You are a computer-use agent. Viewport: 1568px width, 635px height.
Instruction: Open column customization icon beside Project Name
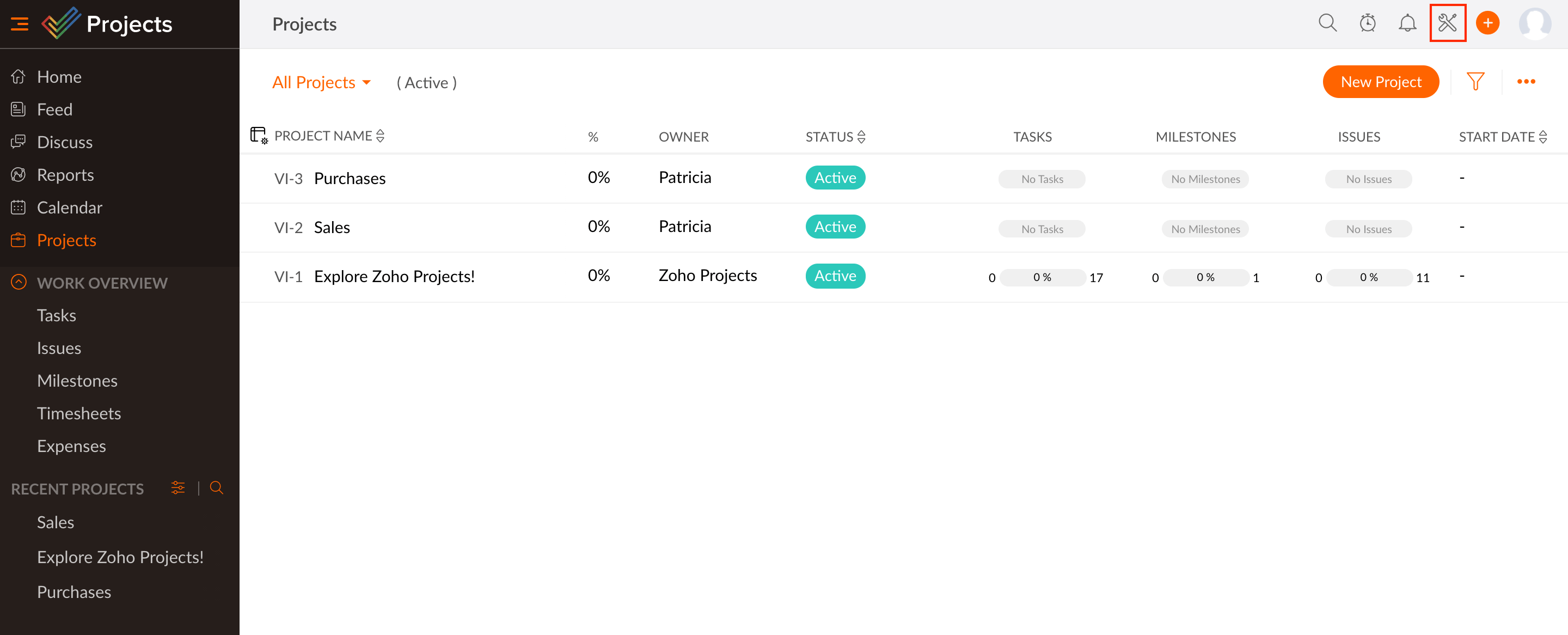(x=259, y=135)
